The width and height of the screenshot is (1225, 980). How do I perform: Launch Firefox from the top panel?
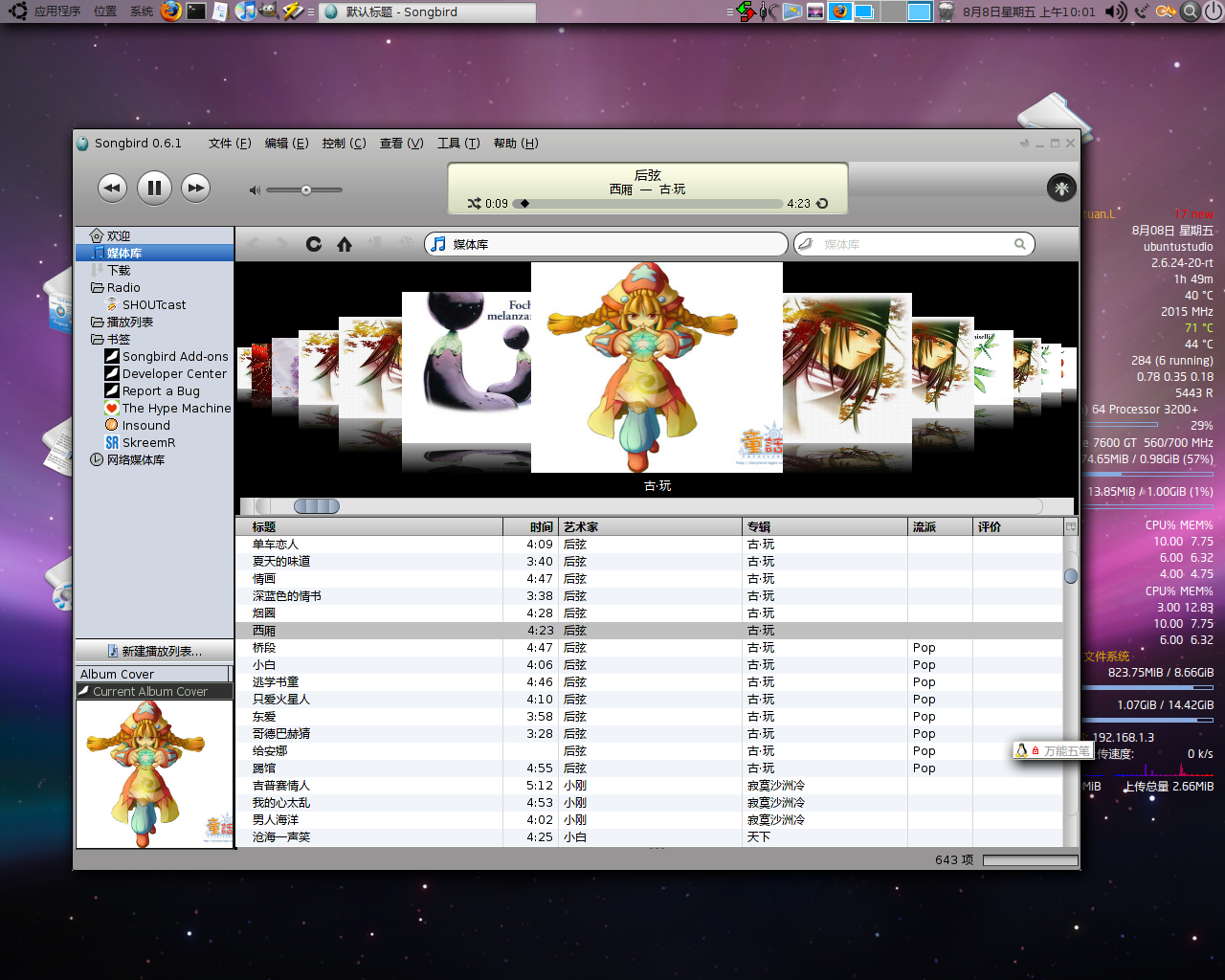click(171, 11)
